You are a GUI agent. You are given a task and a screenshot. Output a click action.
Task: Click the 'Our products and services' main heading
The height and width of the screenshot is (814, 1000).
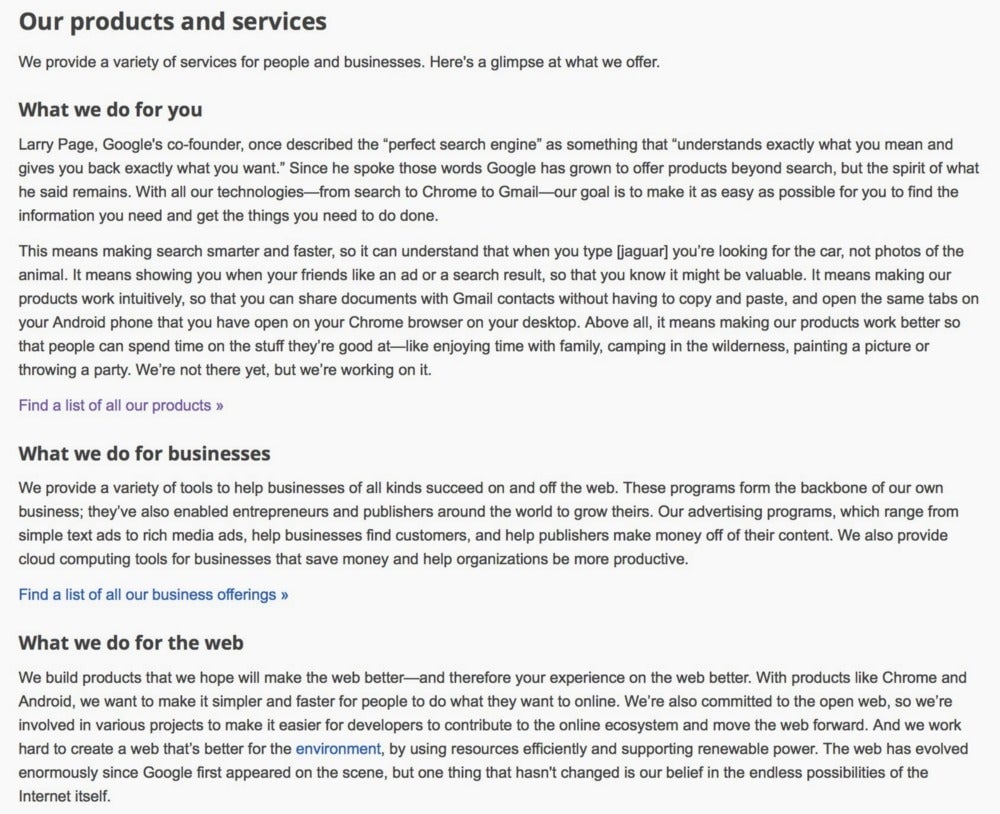point(172,22)
